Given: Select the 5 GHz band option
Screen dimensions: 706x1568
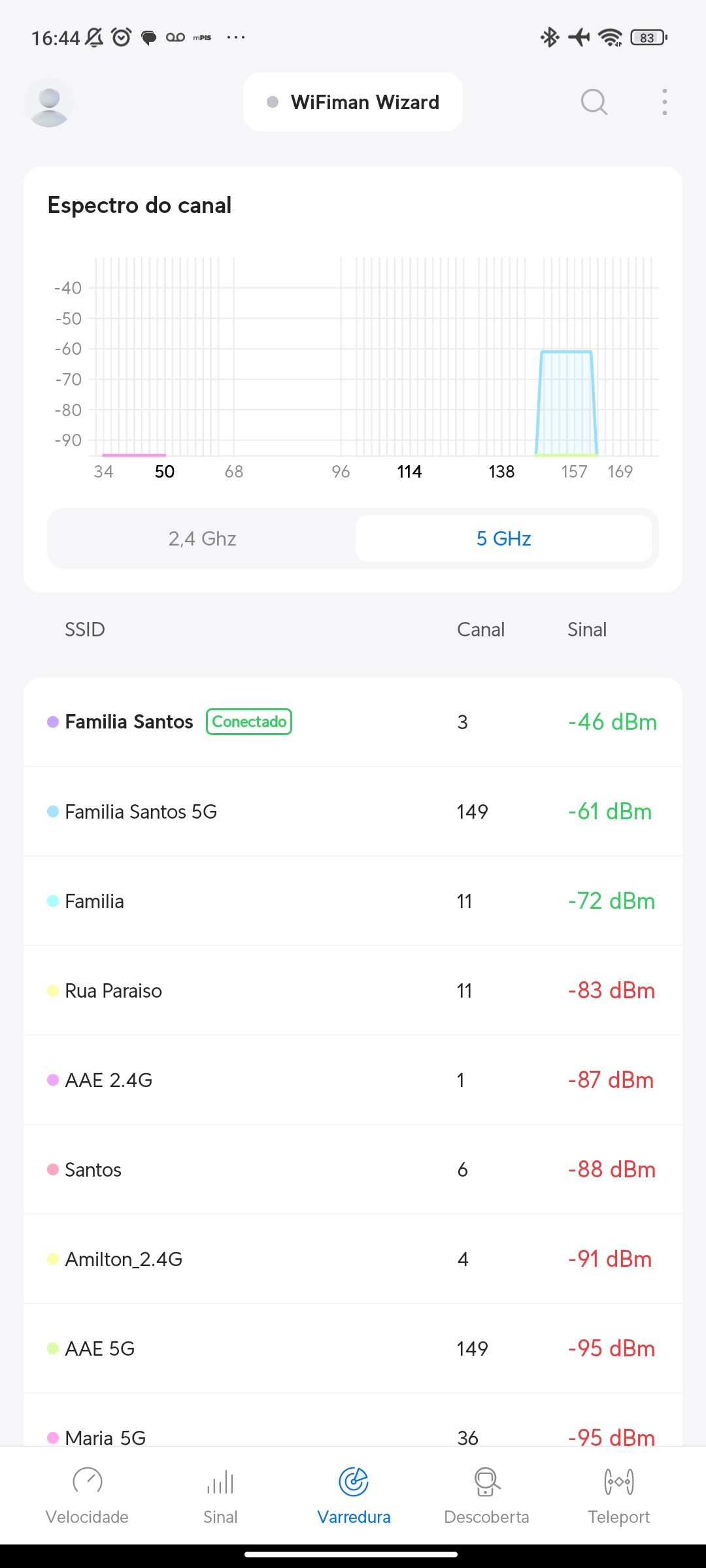Looking at the screenshot, I should 503,538.
